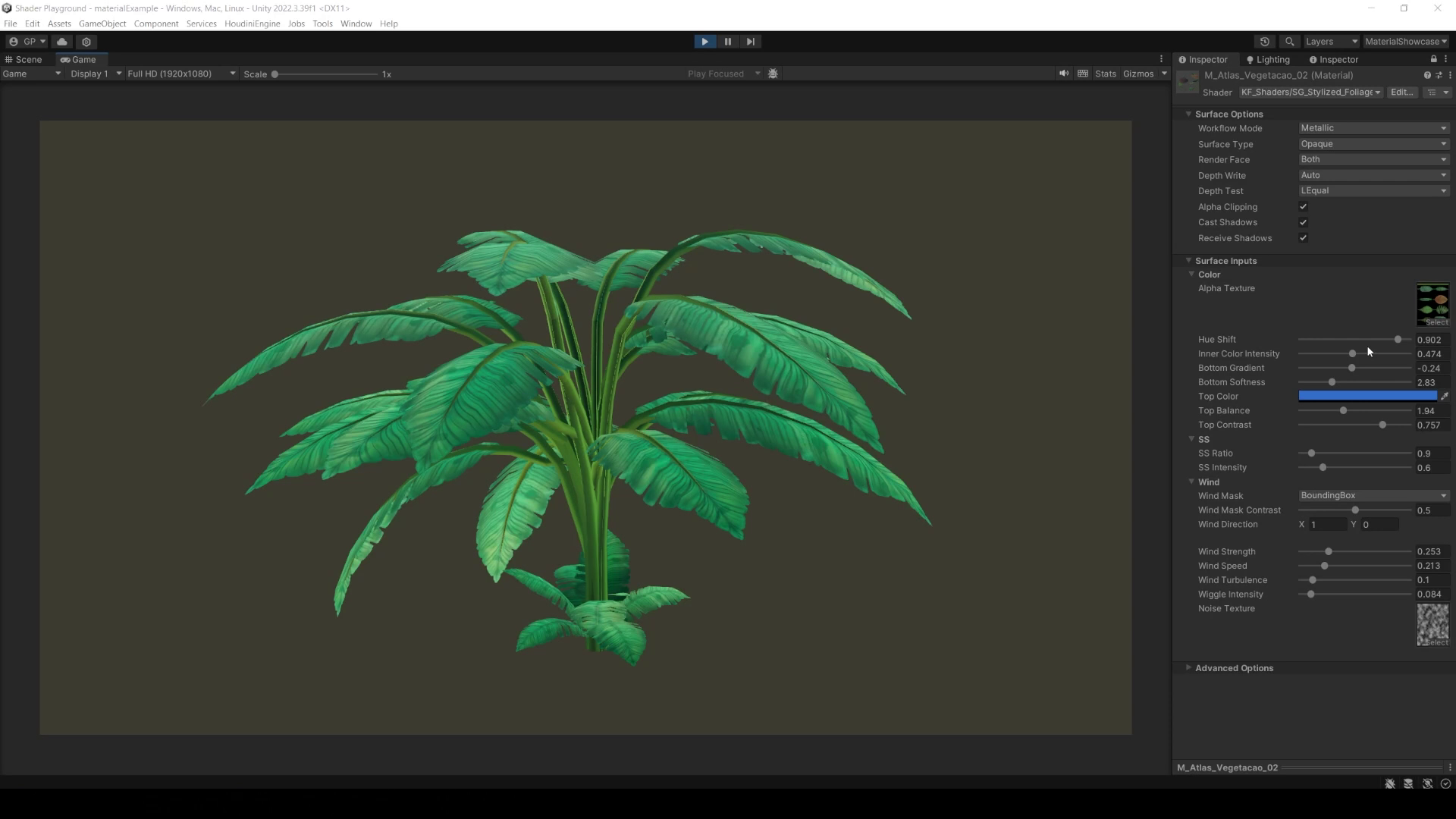Adjust the Hue Shift slider
This screenshot has height=819, width=1456.
(1354, 340)
